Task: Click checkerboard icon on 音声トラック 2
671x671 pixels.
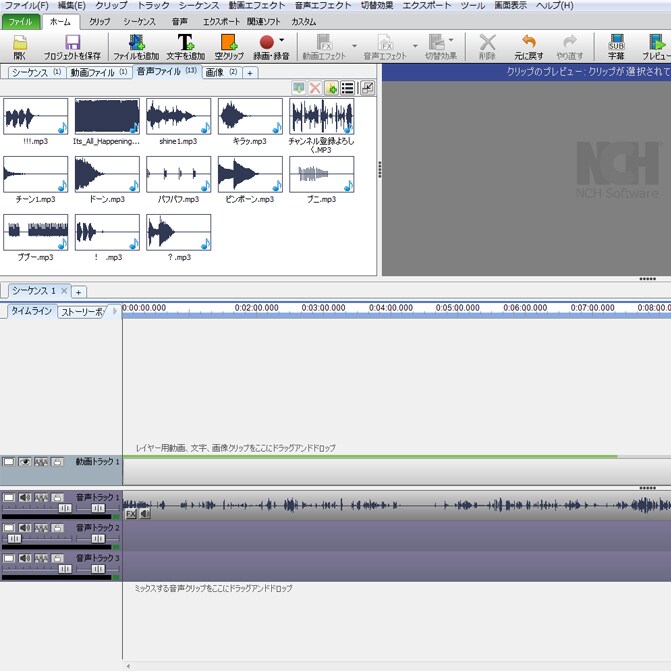Action: point(41,528)
